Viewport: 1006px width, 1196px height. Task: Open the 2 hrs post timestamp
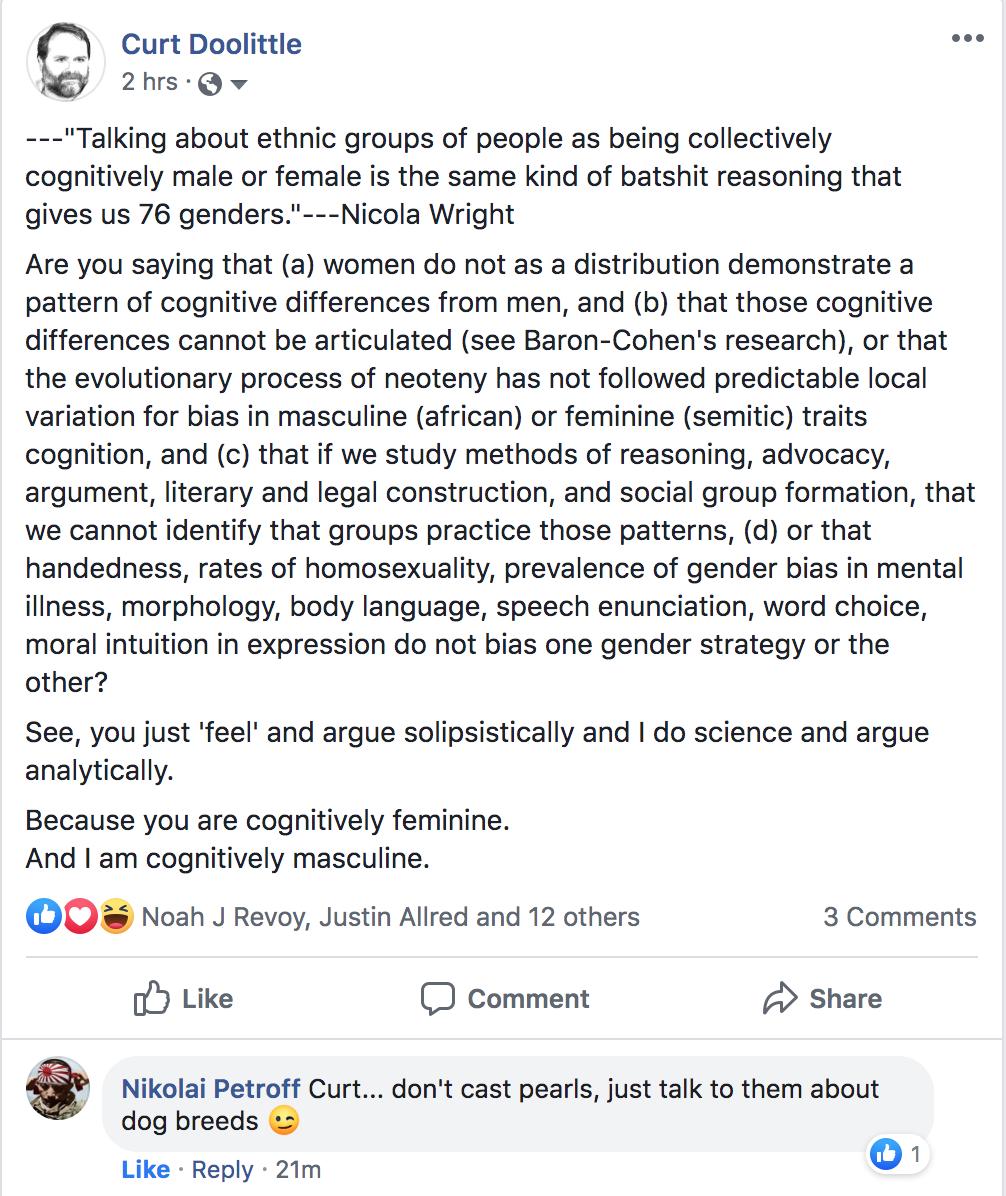tap(149, 82)
